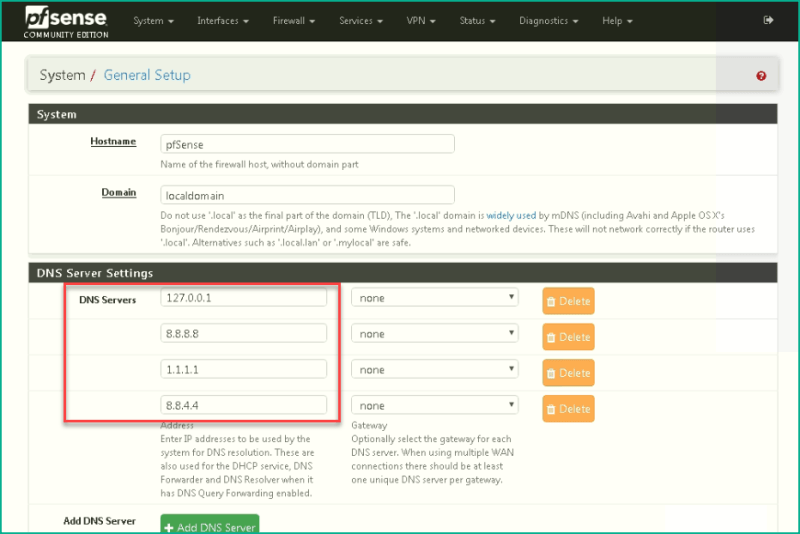Open the red help question-mark icon

pos(761,76)
